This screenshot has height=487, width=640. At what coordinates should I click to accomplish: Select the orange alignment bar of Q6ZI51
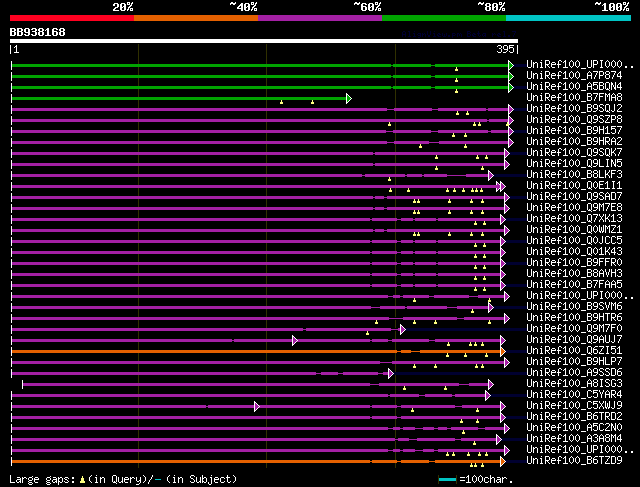(256, 351)
